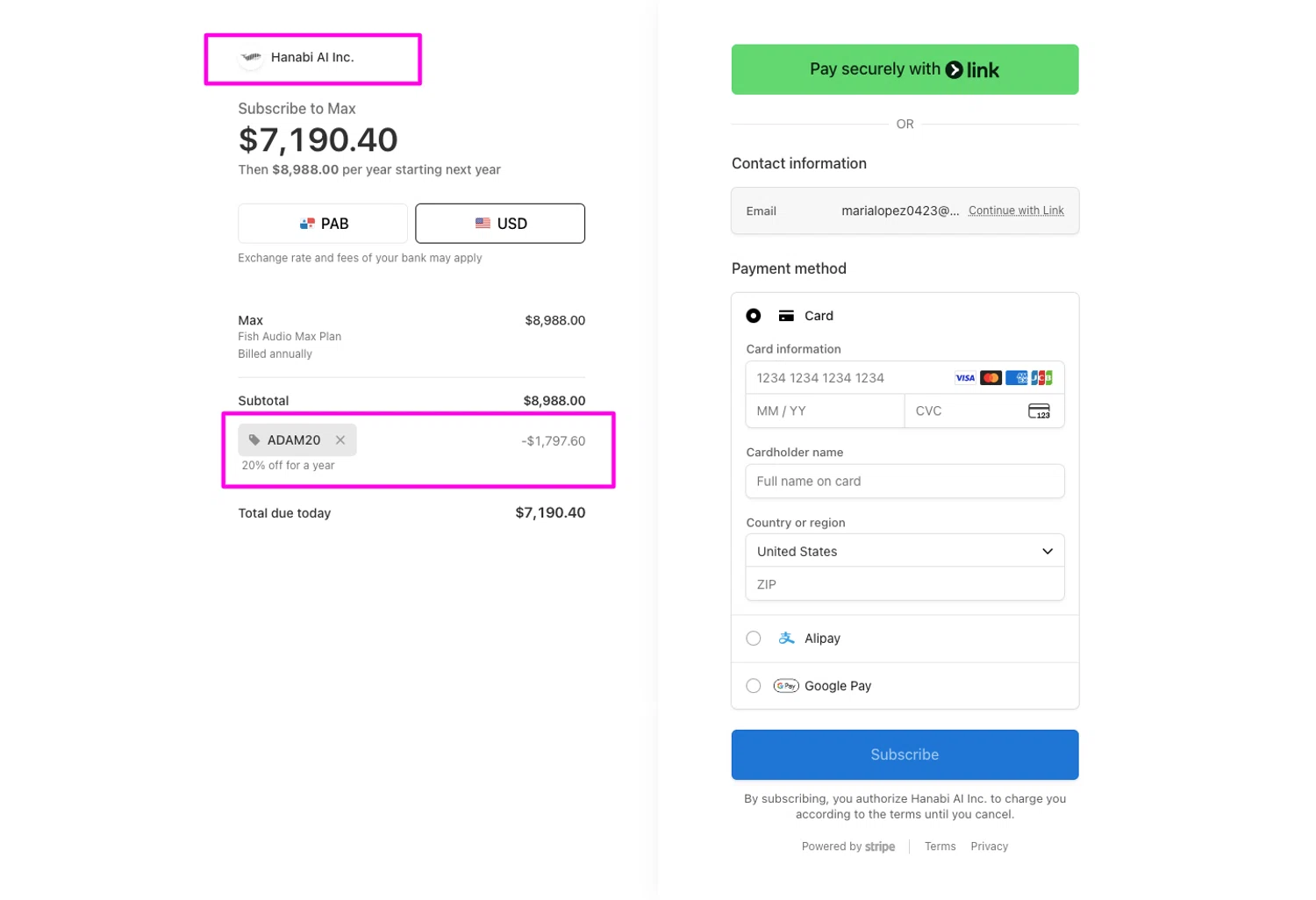
Task: Remove the ADAM20 promo code
Action: (340, 440)
